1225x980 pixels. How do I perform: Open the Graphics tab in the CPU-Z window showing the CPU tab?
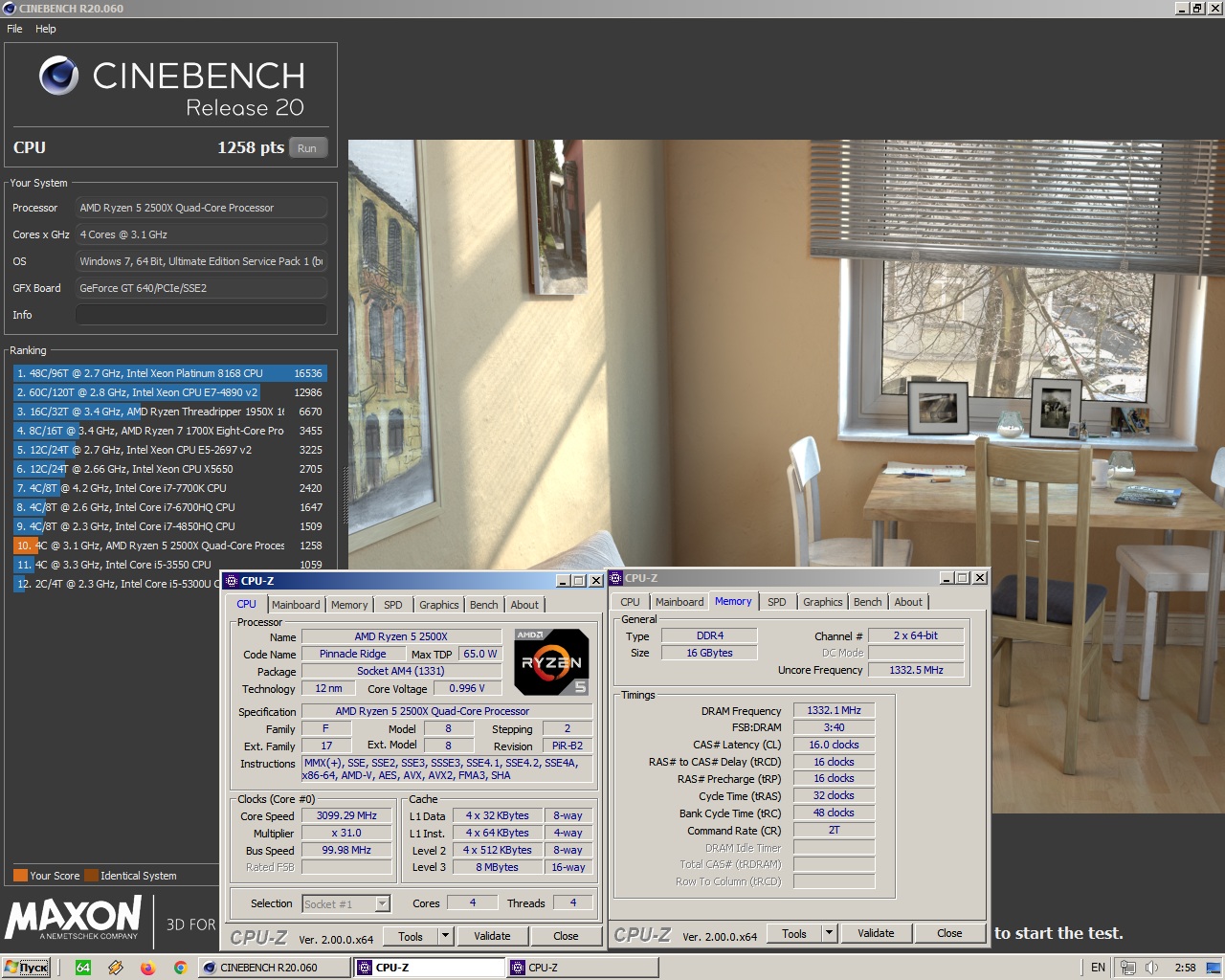[x=439, y=605]
